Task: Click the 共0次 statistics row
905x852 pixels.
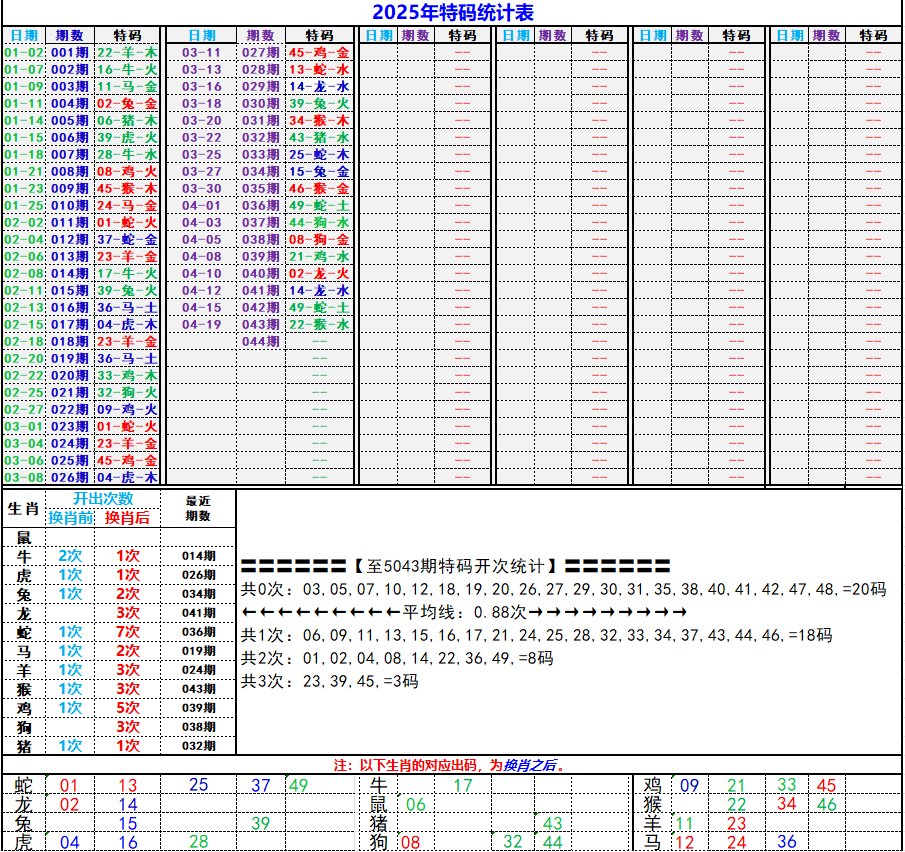Action: pos(564,589)
